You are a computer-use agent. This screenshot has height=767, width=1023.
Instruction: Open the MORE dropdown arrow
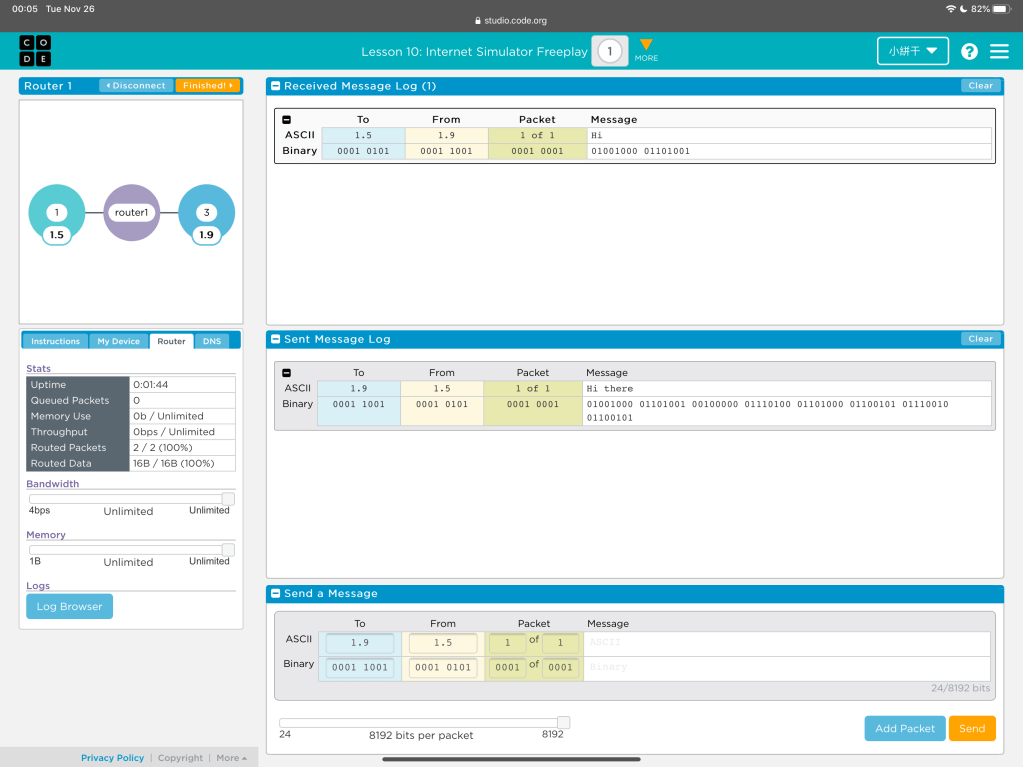[x=646, y=46]
